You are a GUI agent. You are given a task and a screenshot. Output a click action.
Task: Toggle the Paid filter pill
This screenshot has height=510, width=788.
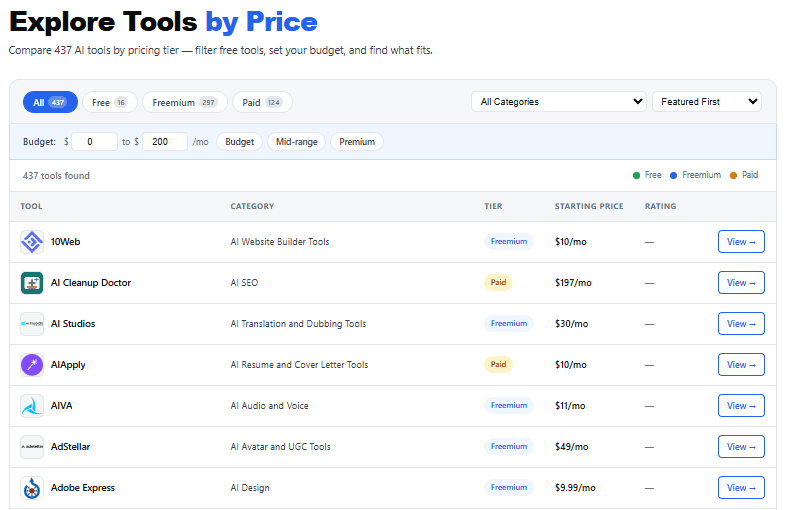coord(262,103)
